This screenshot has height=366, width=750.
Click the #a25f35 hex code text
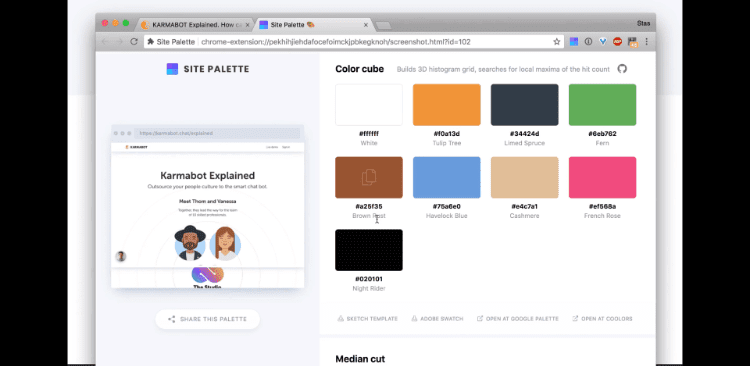[x=369, y=207]
